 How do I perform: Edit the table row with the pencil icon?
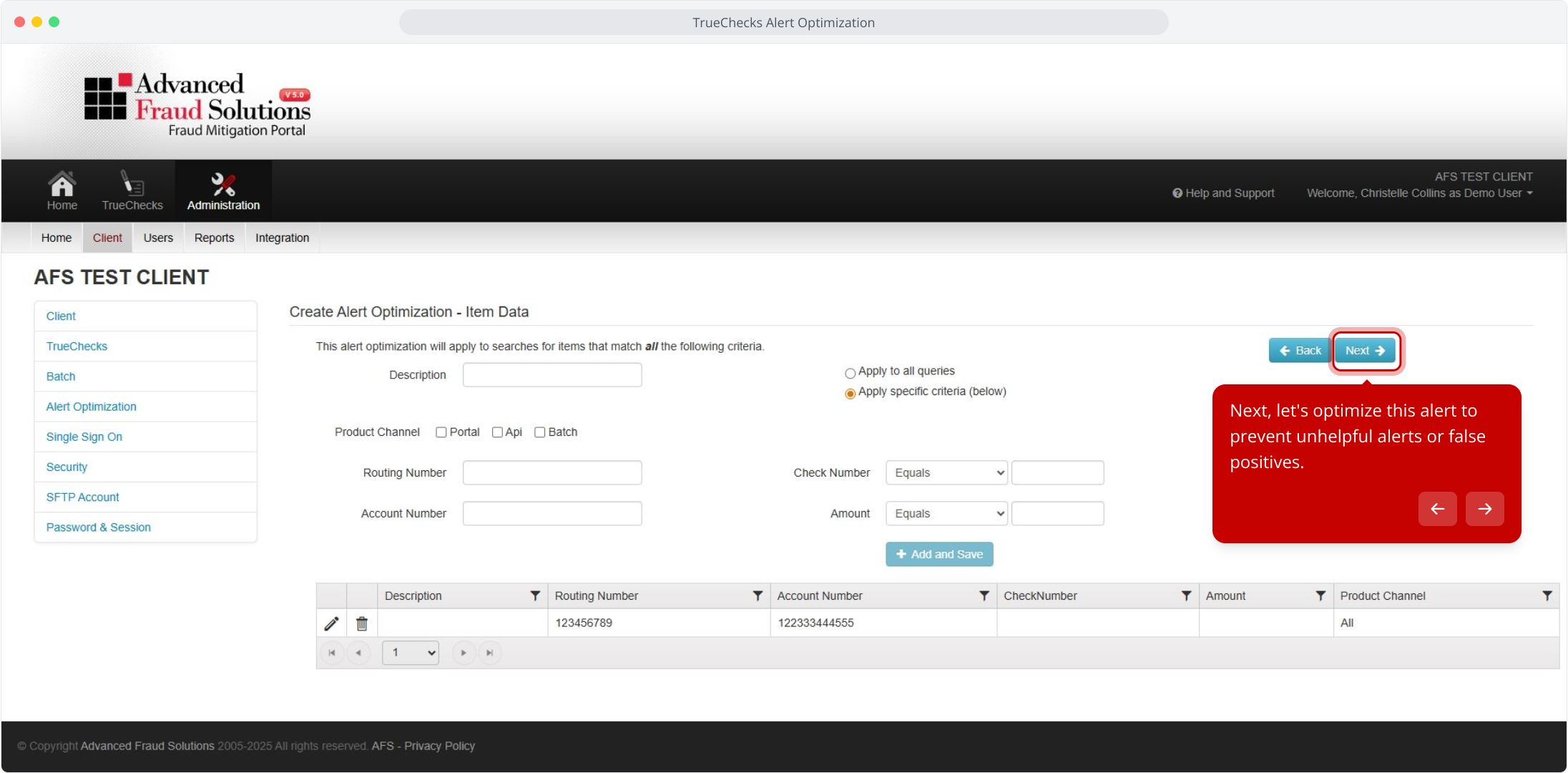331,623
